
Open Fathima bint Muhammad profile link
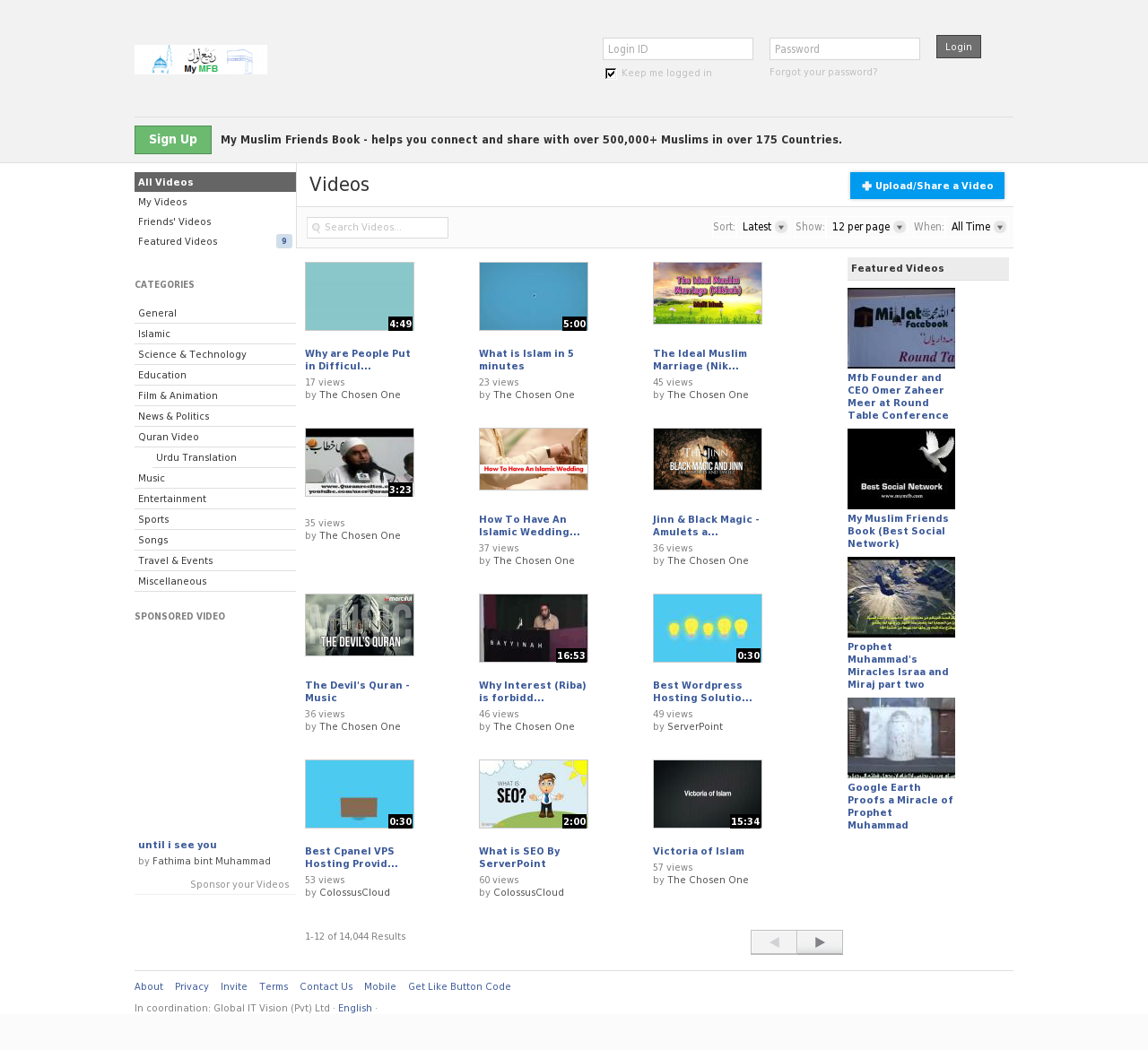click(x=212, y=861)
